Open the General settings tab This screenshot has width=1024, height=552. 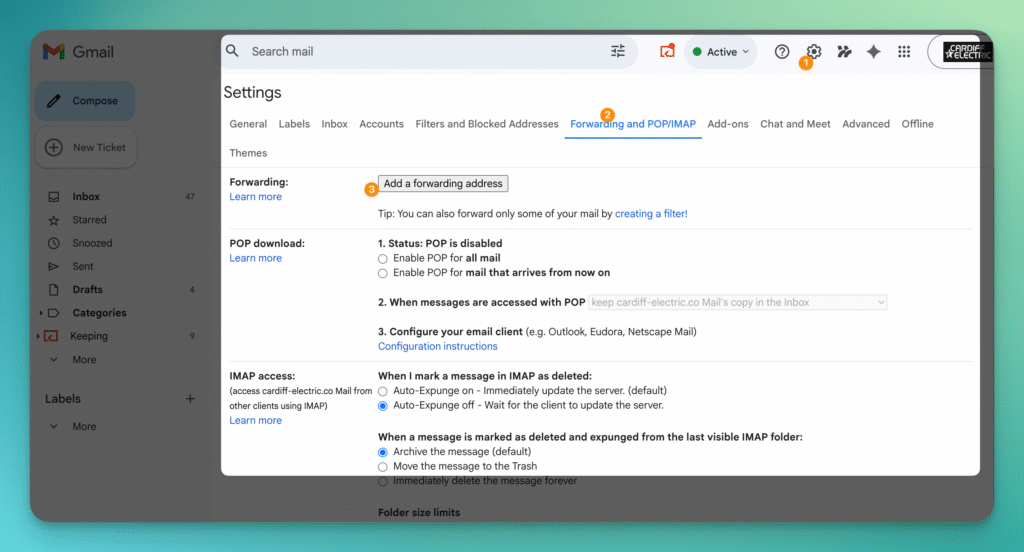(248, 124)
